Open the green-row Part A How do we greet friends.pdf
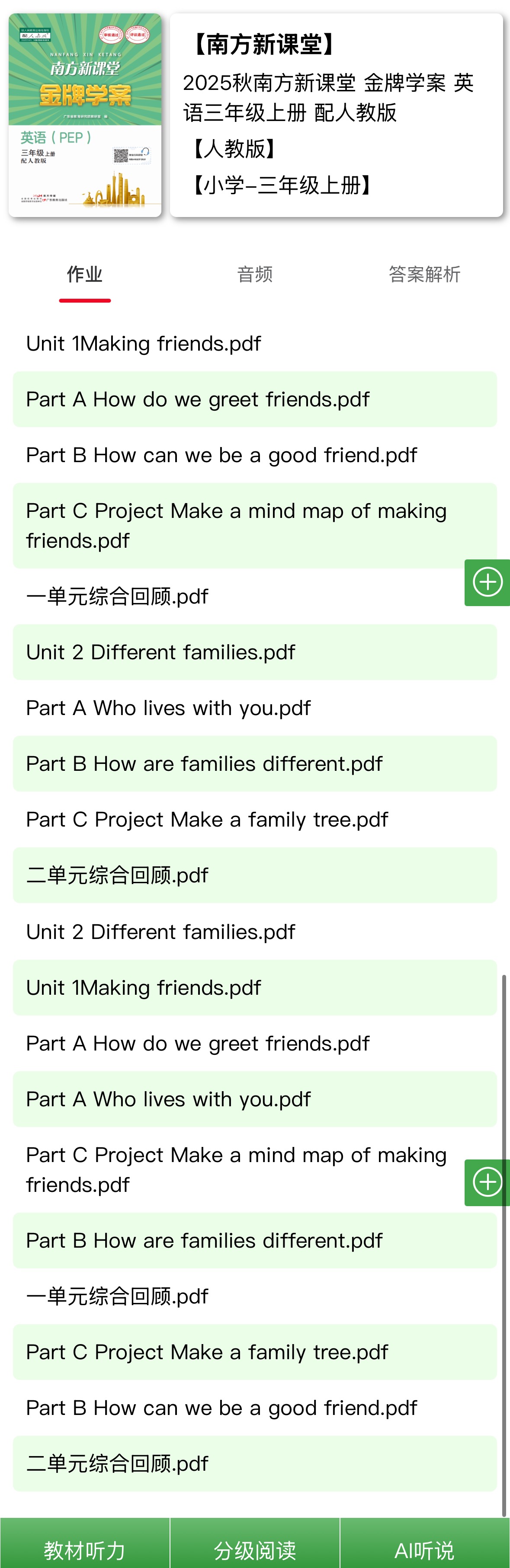 [x=197, y=399]
